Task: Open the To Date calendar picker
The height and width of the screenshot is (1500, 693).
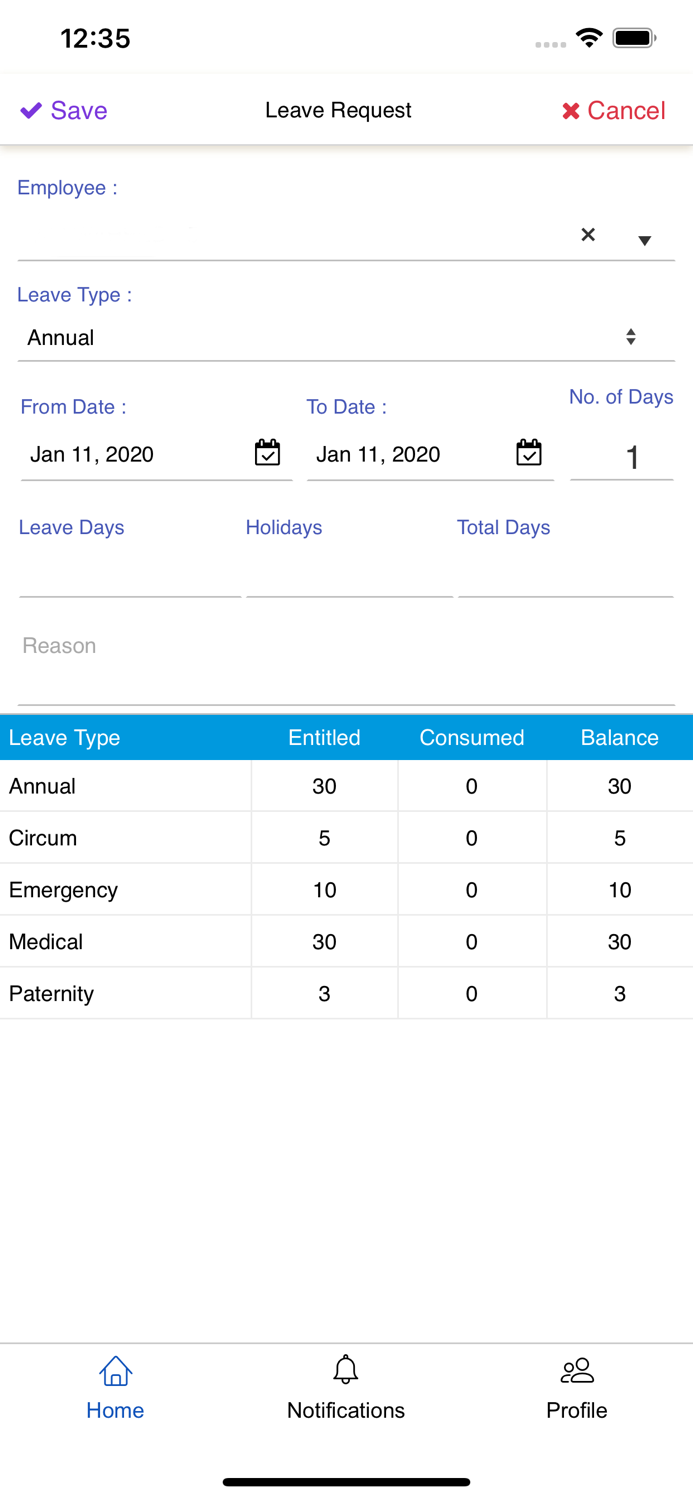Action: click(530, 453)
